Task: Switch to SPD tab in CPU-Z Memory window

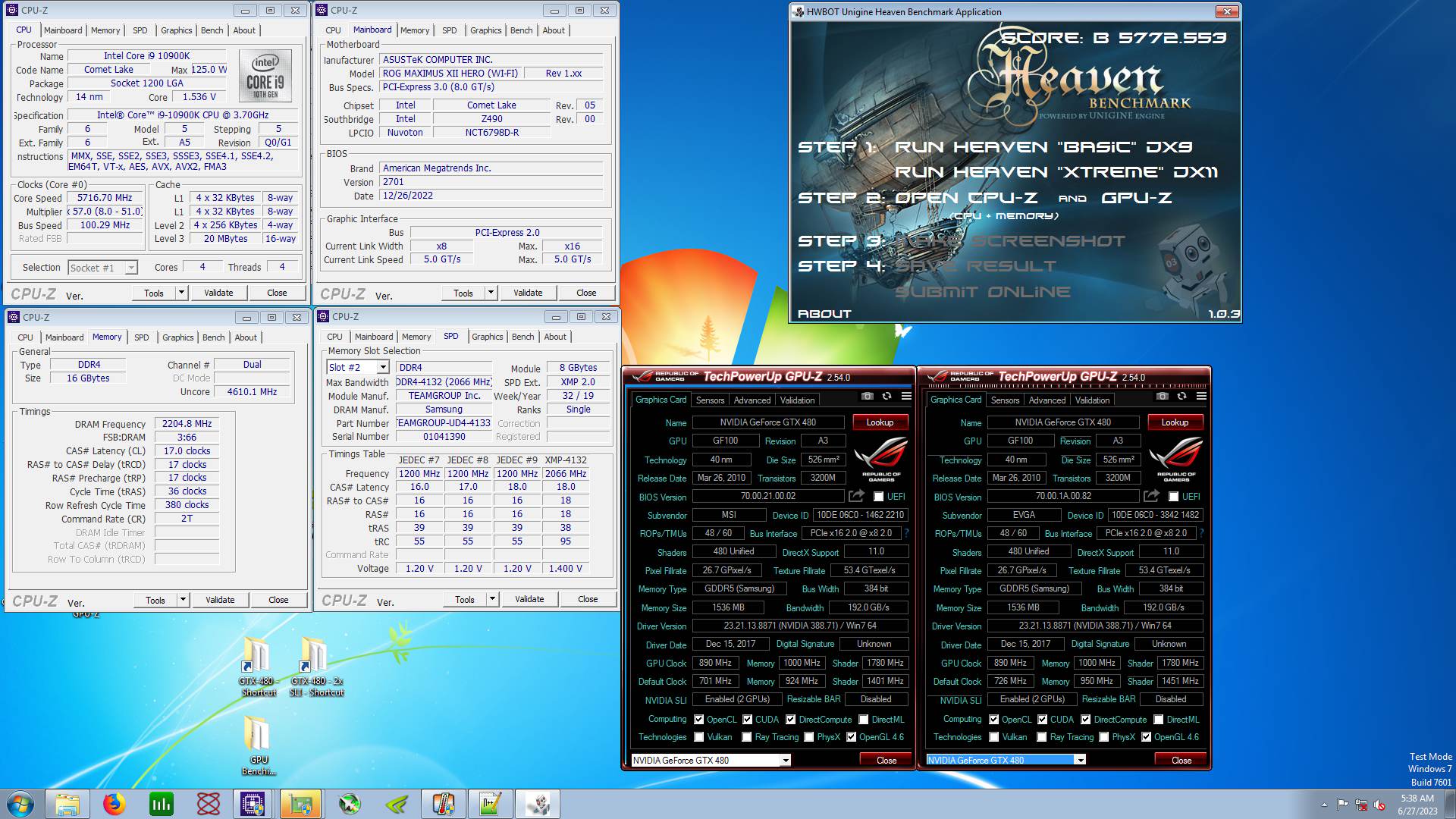Action: tap(142, 337)
